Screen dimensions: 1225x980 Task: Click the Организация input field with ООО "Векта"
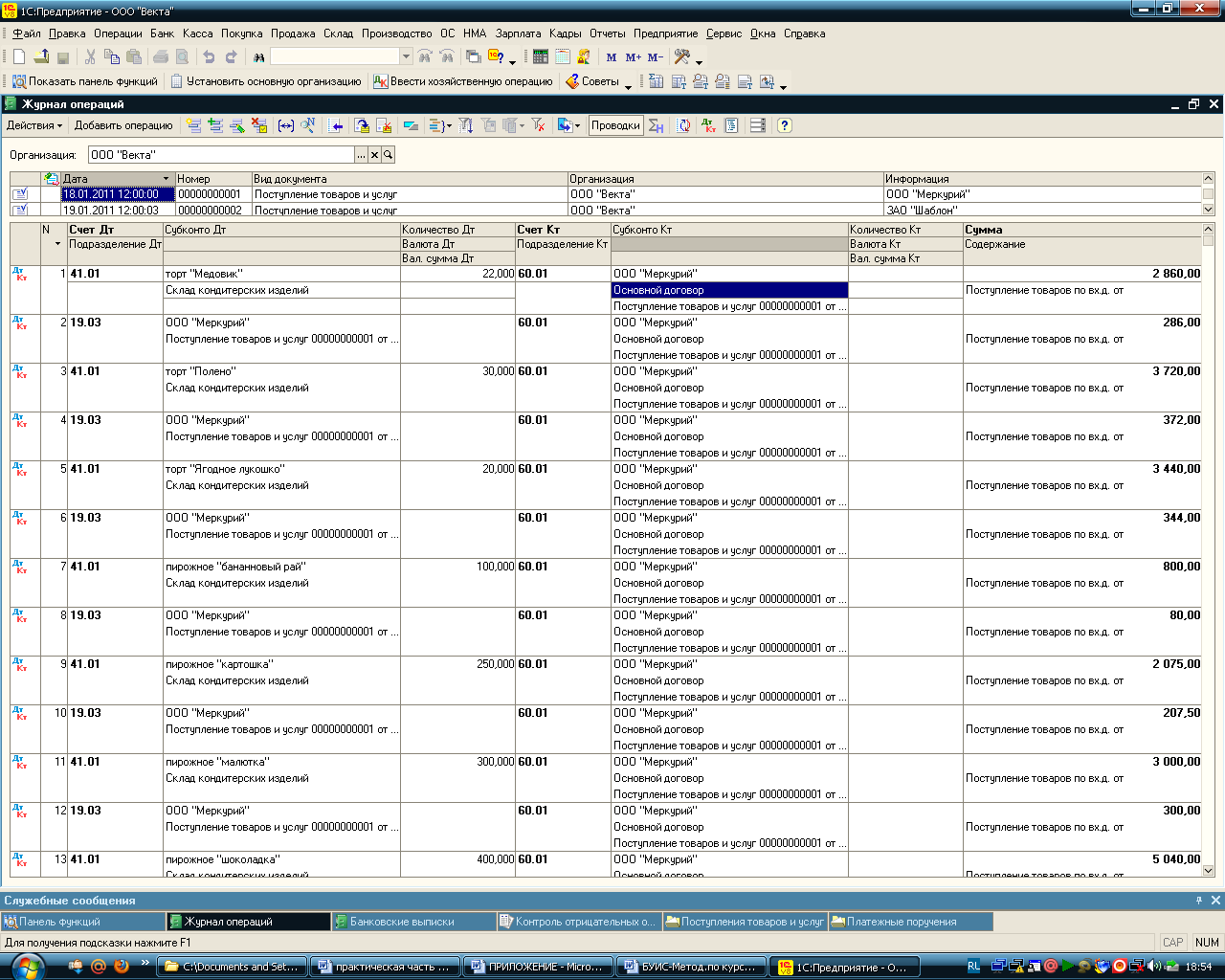coord(221,154)
